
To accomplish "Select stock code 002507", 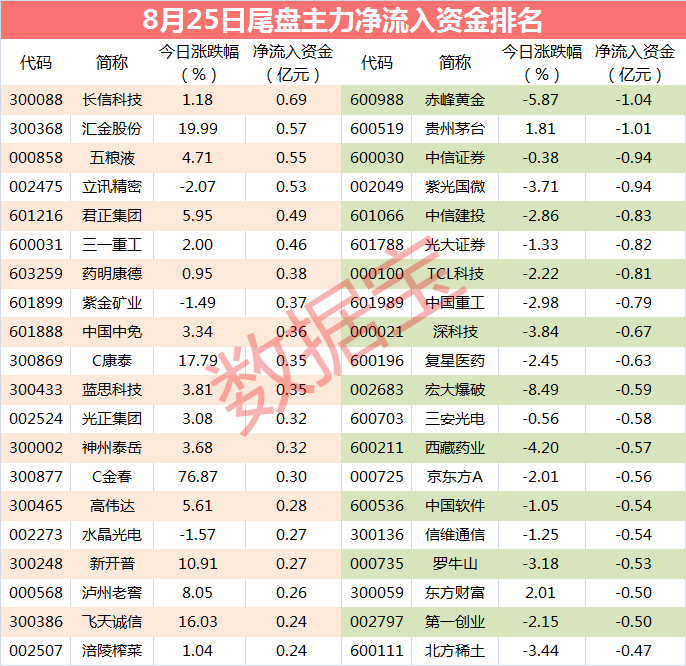I will tap(36, 651).
